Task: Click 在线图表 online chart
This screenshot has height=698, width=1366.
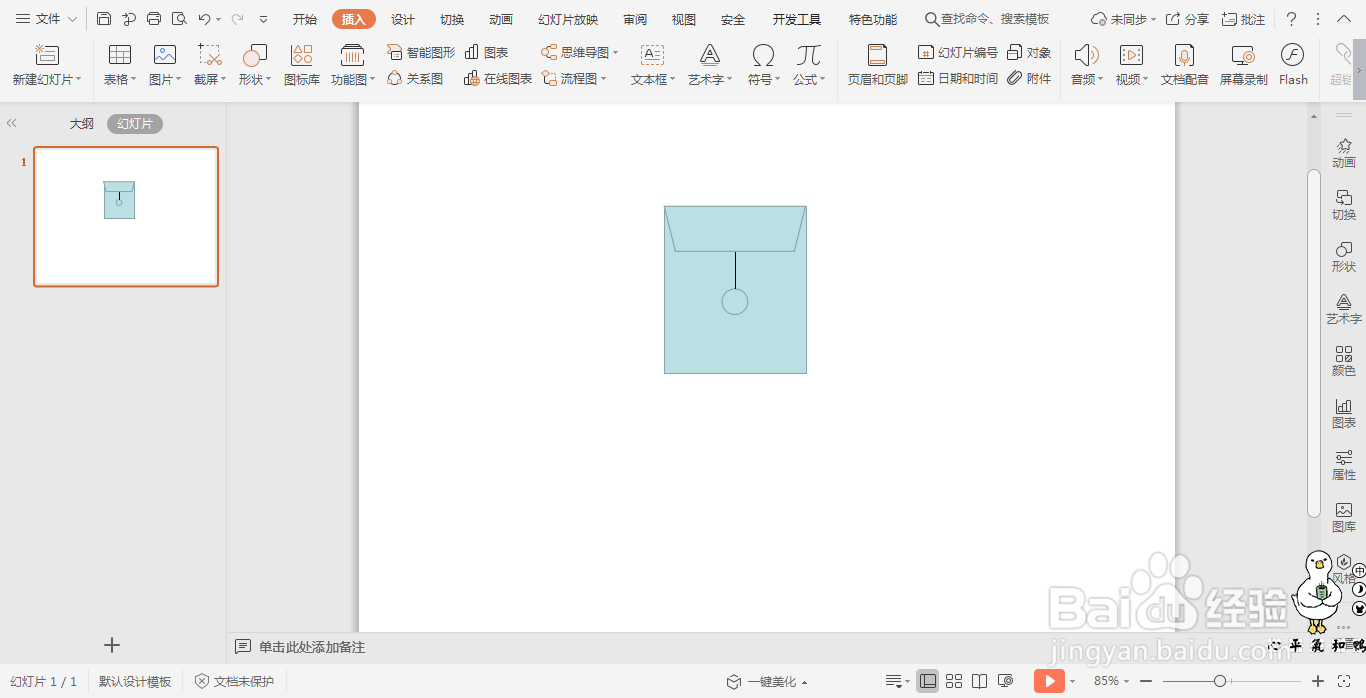Action: pyautogui.click(x=498, y=78)
